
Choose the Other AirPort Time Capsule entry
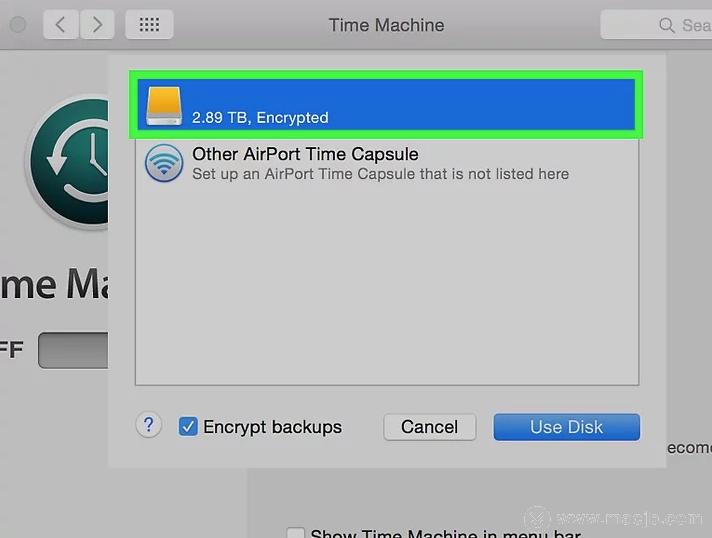[x=305, y=154]
